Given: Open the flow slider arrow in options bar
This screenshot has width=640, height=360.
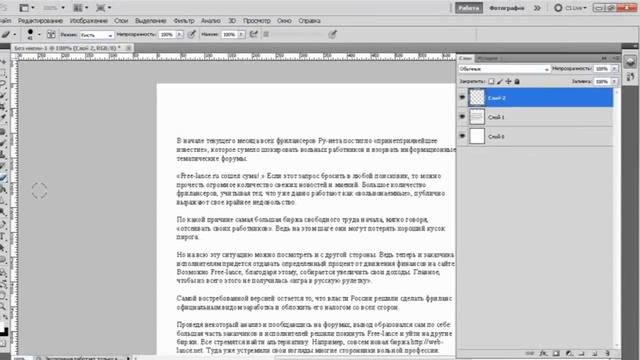Looking at the screenshot, I should coord(241,35).
